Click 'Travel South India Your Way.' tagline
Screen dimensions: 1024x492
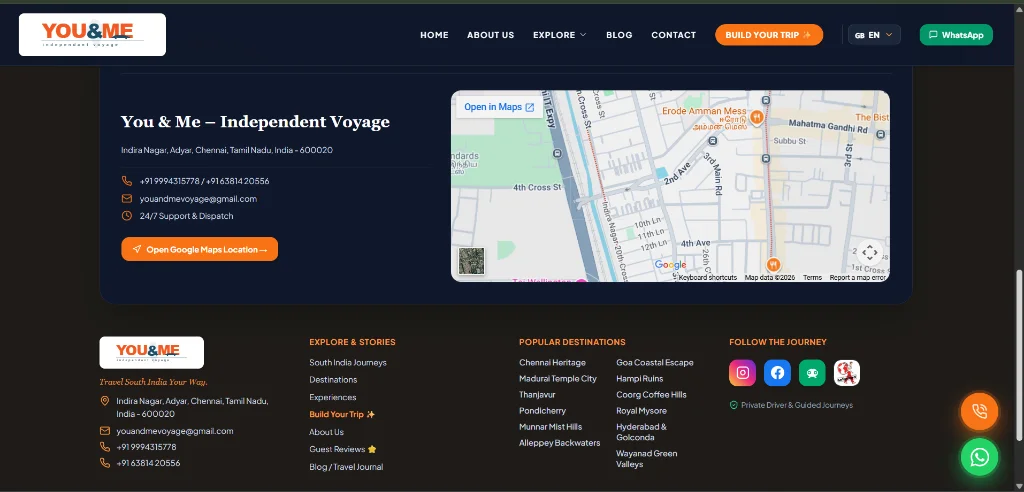coord(153,382)
